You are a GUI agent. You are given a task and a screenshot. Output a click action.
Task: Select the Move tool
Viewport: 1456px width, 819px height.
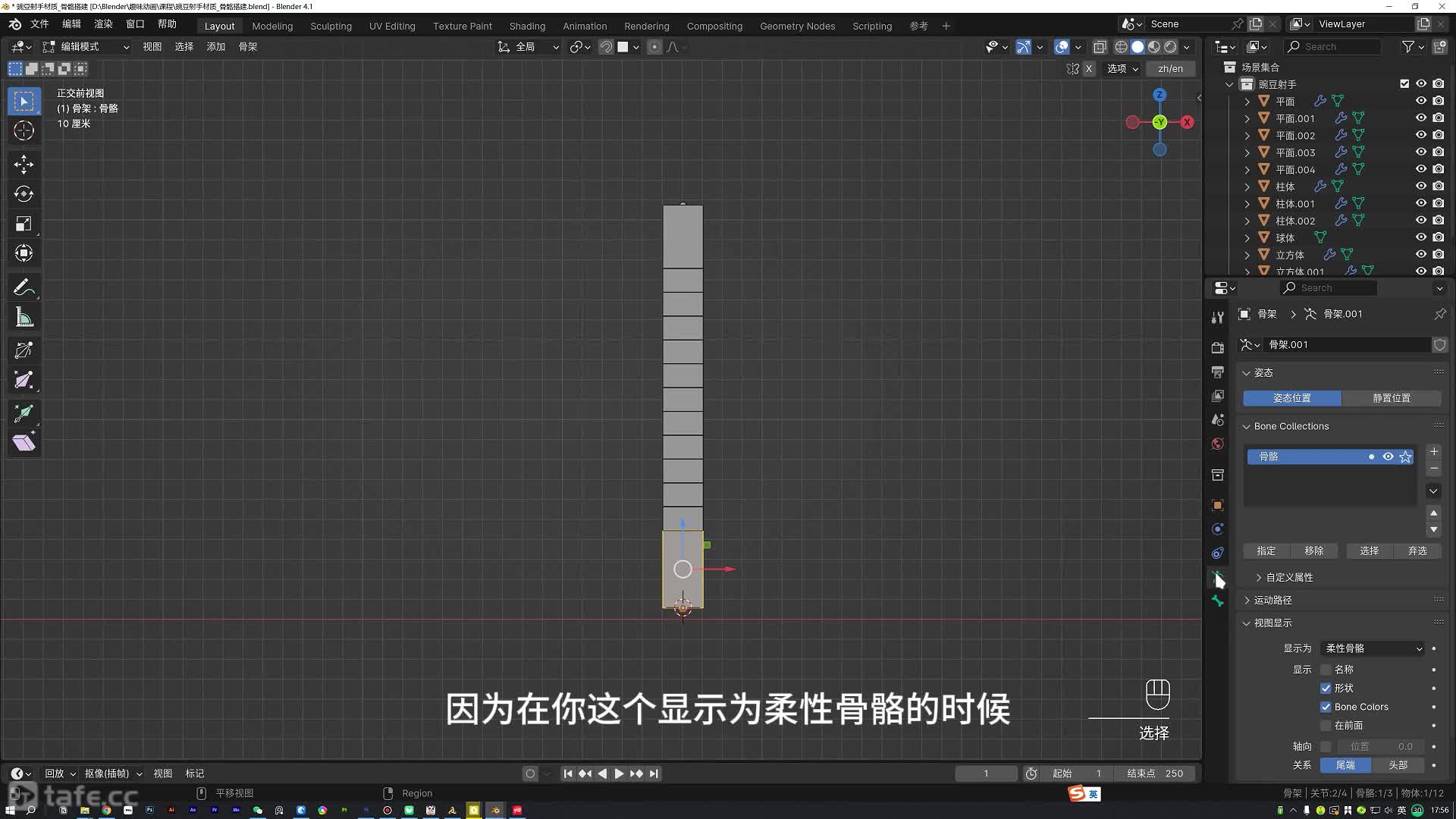pos(24,164)
